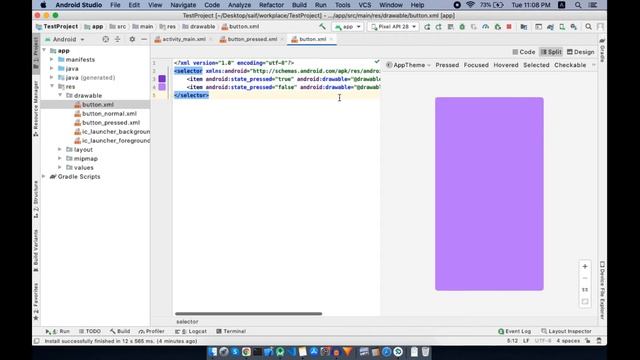The image size is (640, 360).
Task: Click Collapse All icon in Project panel
Action: [118, 39]
